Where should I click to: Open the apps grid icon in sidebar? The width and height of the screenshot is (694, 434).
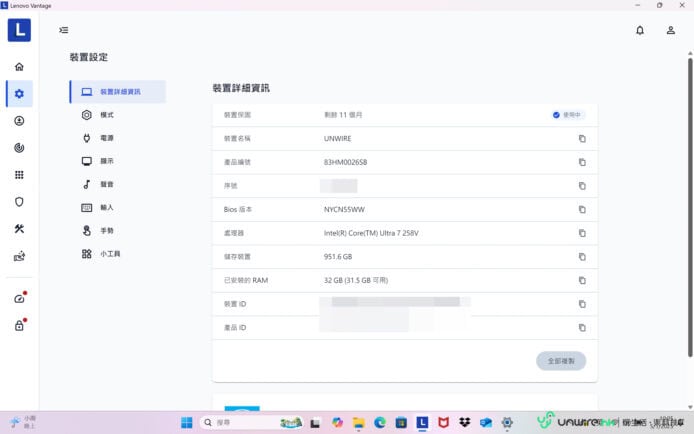pos(19,175)
